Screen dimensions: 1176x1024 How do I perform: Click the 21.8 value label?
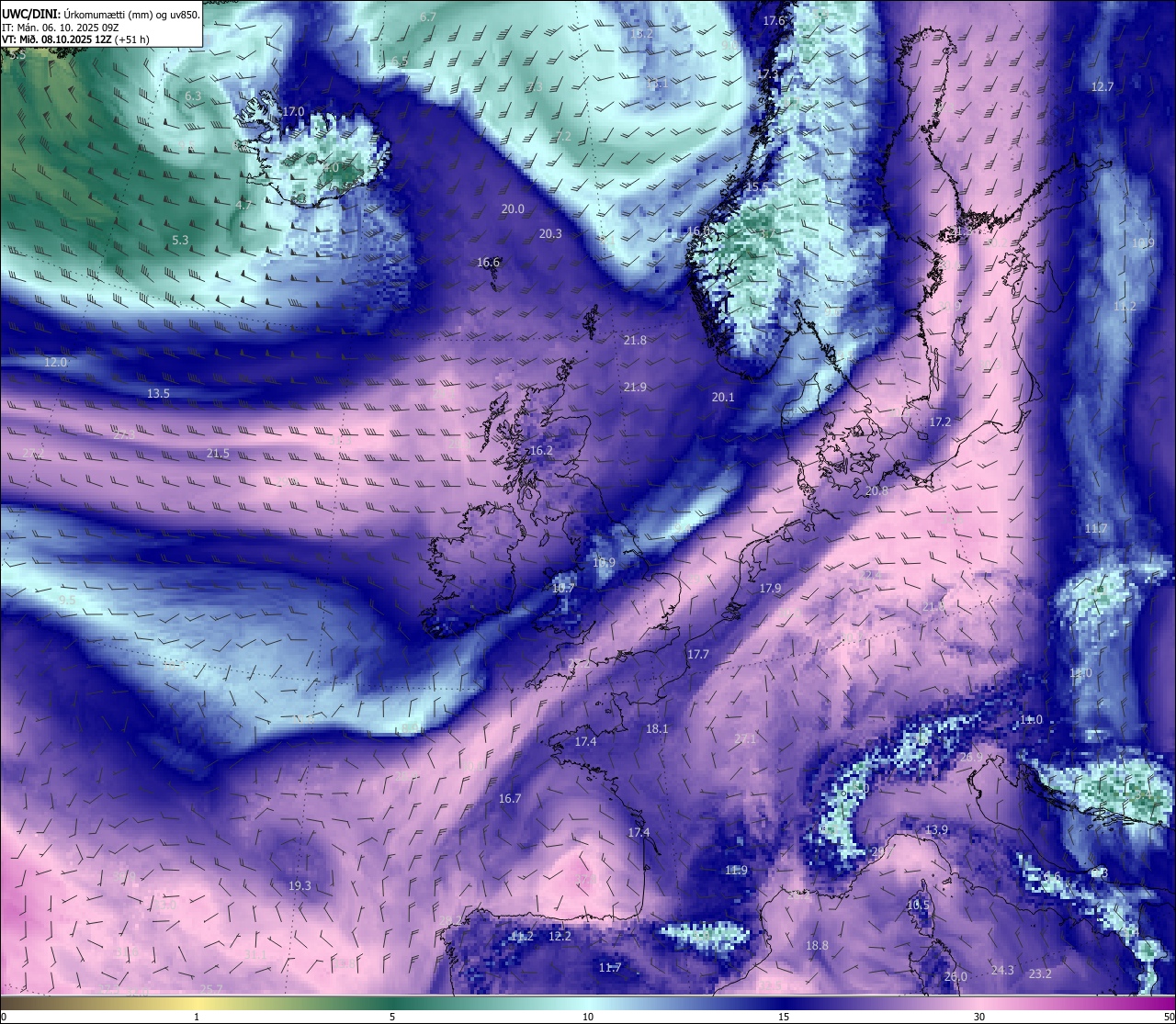635,340
